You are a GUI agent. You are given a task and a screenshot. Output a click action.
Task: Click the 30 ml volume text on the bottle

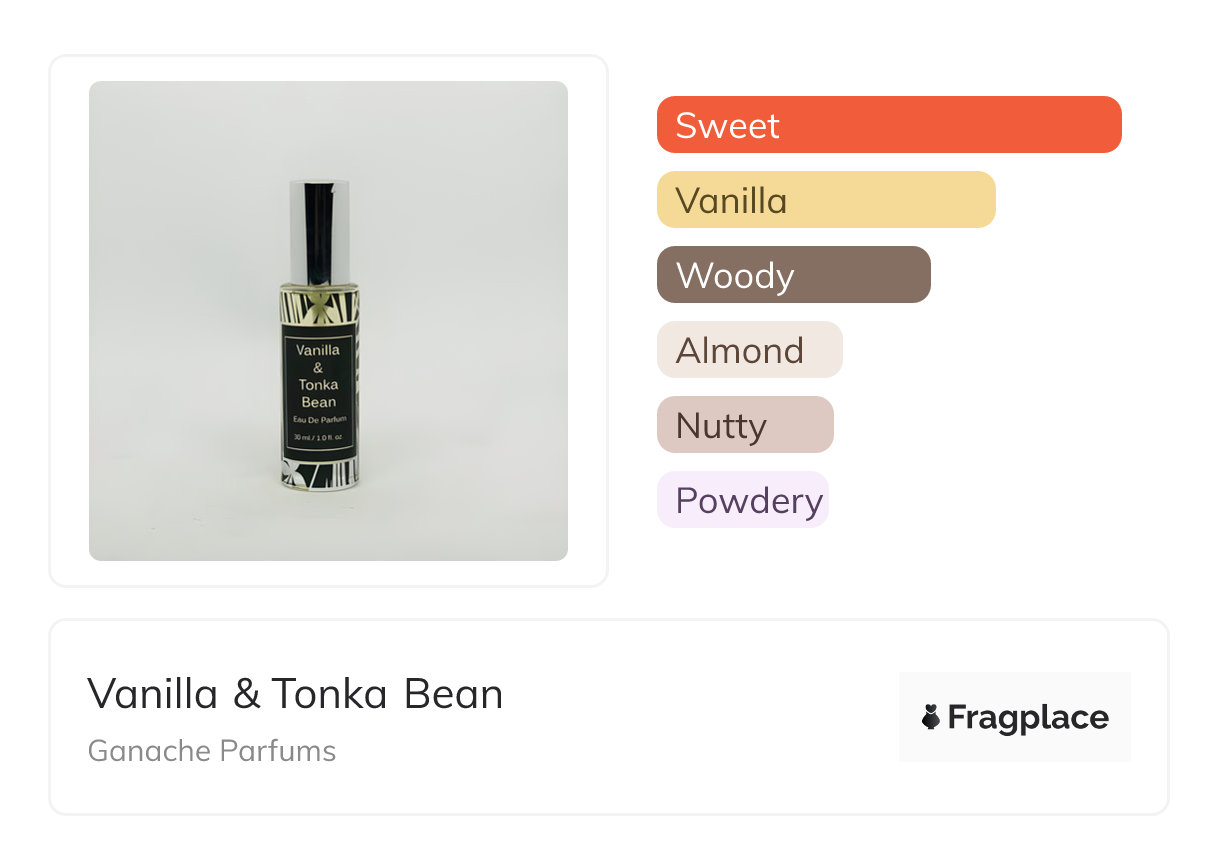click(318, 438)
